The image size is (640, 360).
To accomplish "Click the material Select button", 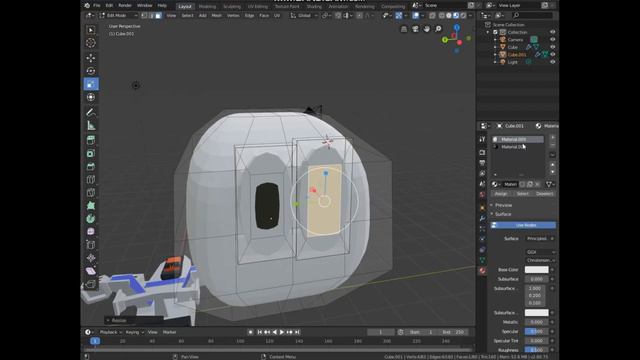I will 522,194.
